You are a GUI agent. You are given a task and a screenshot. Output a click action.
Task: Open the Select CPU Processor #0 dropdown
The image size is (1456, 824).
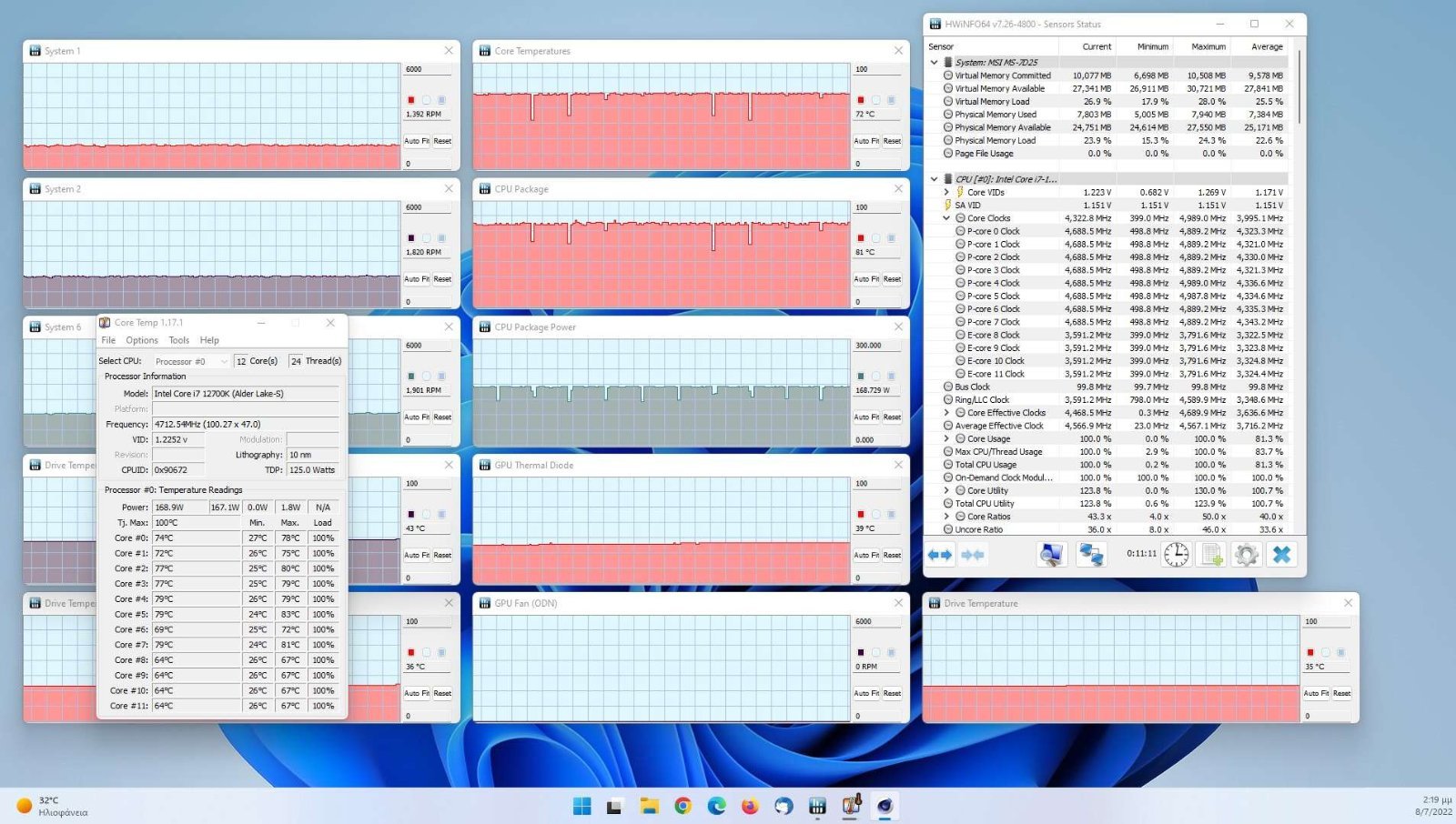coord(191,361)
